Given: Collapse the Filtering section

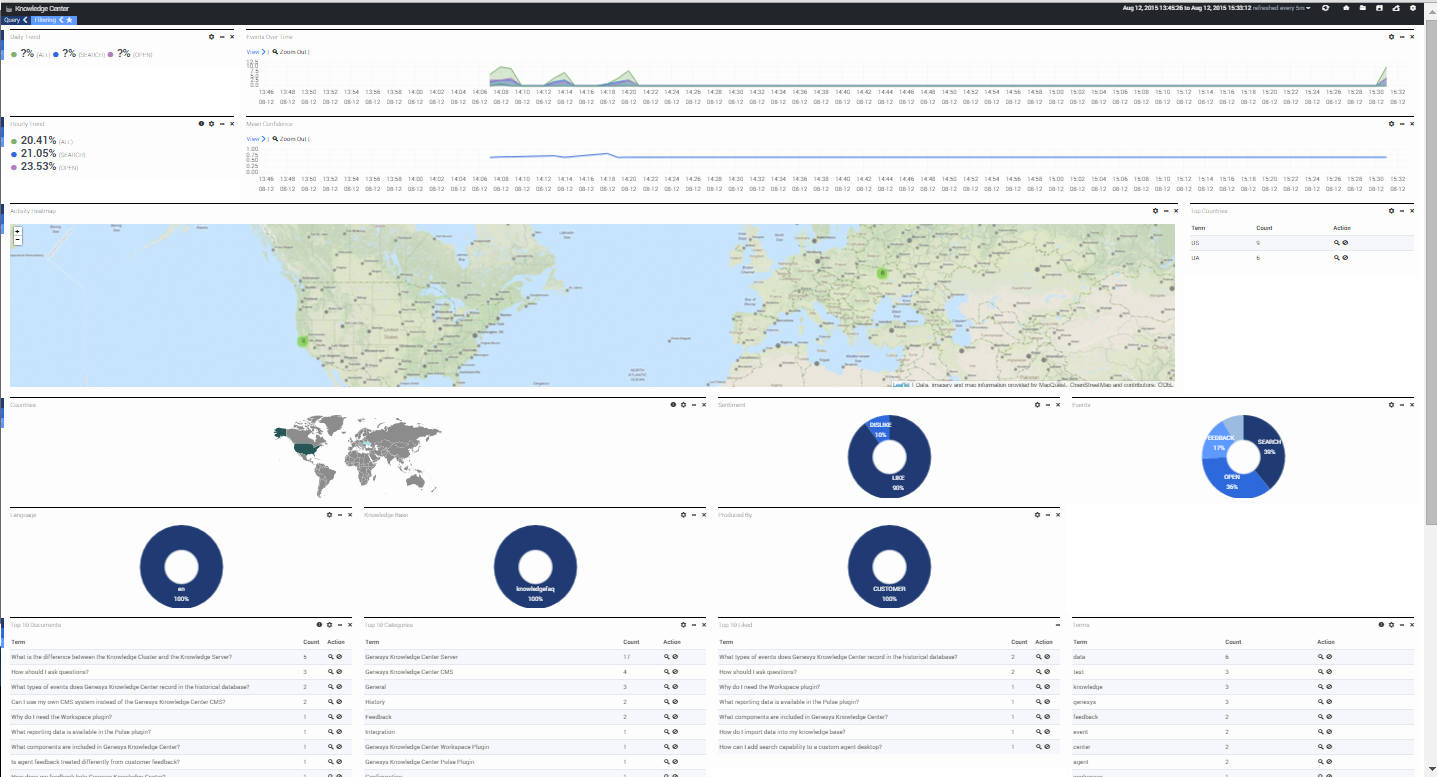Looking at the screenshot, I should (60, 20).
